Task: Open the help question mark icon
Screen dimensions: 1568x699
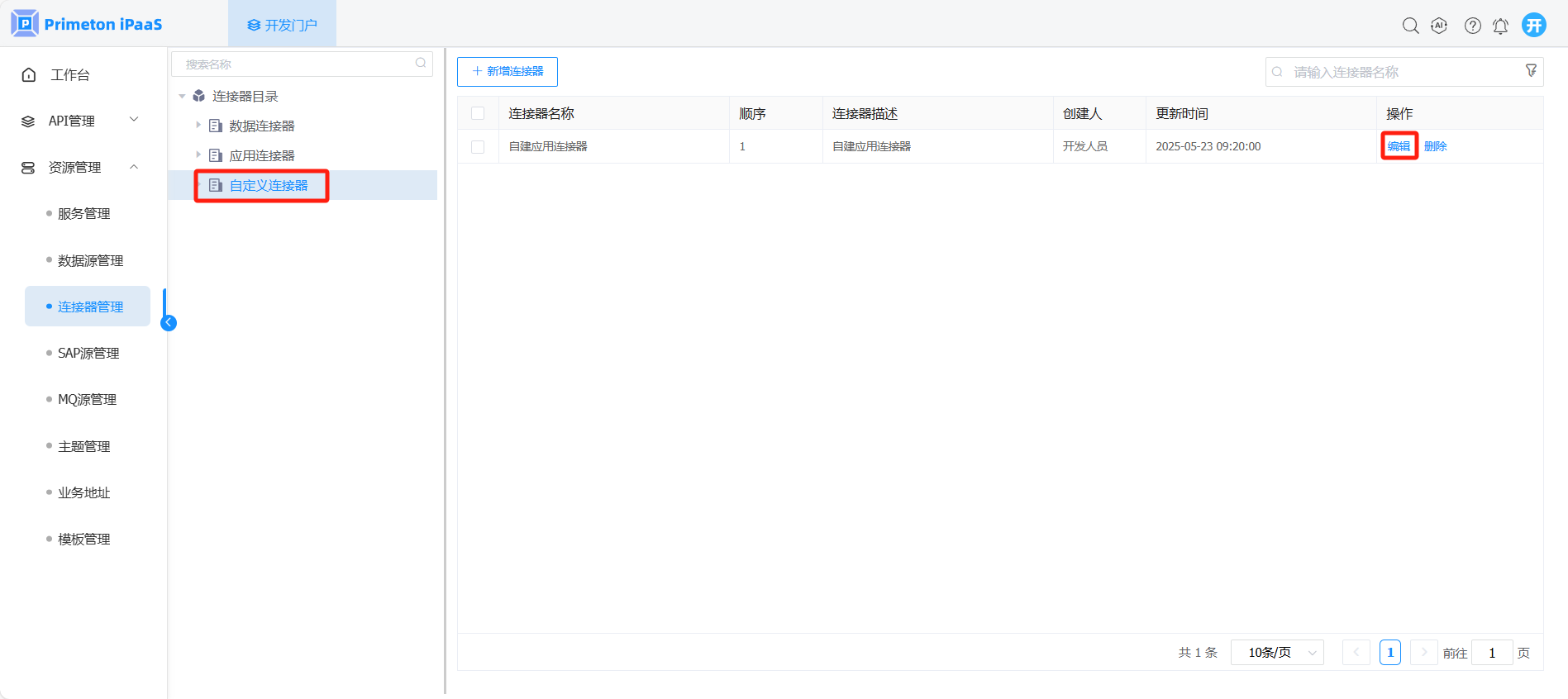Action: pyautogui.click(x=1472, y=26)
